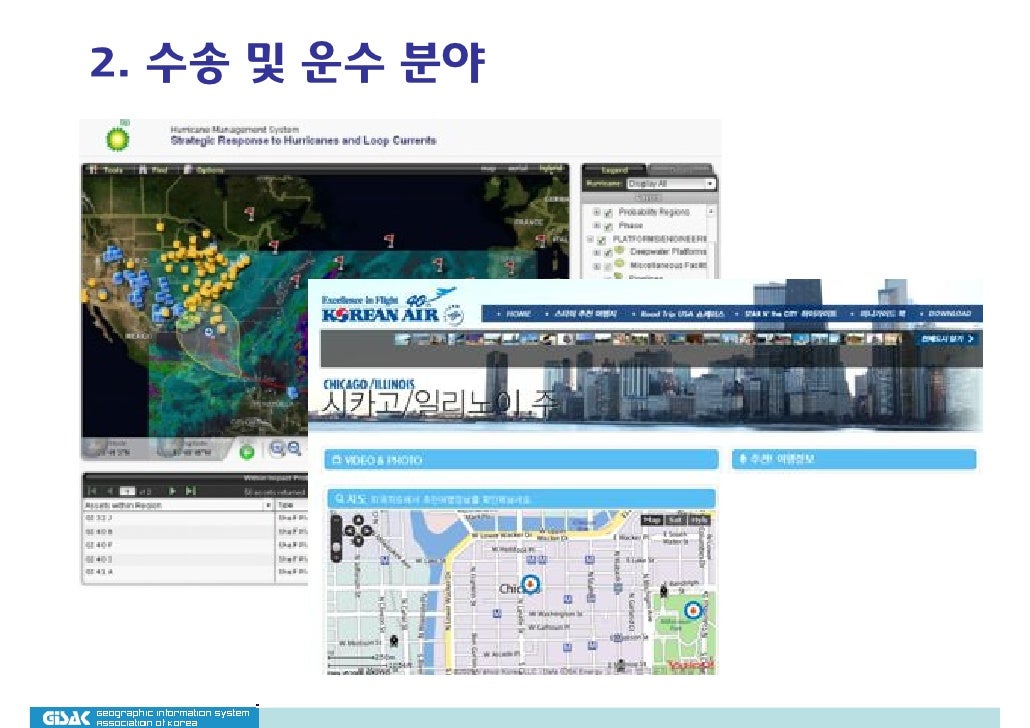This screenshot has height=728, width=1030.
Task: Go to last page in assets table
Action: point(190,491)
